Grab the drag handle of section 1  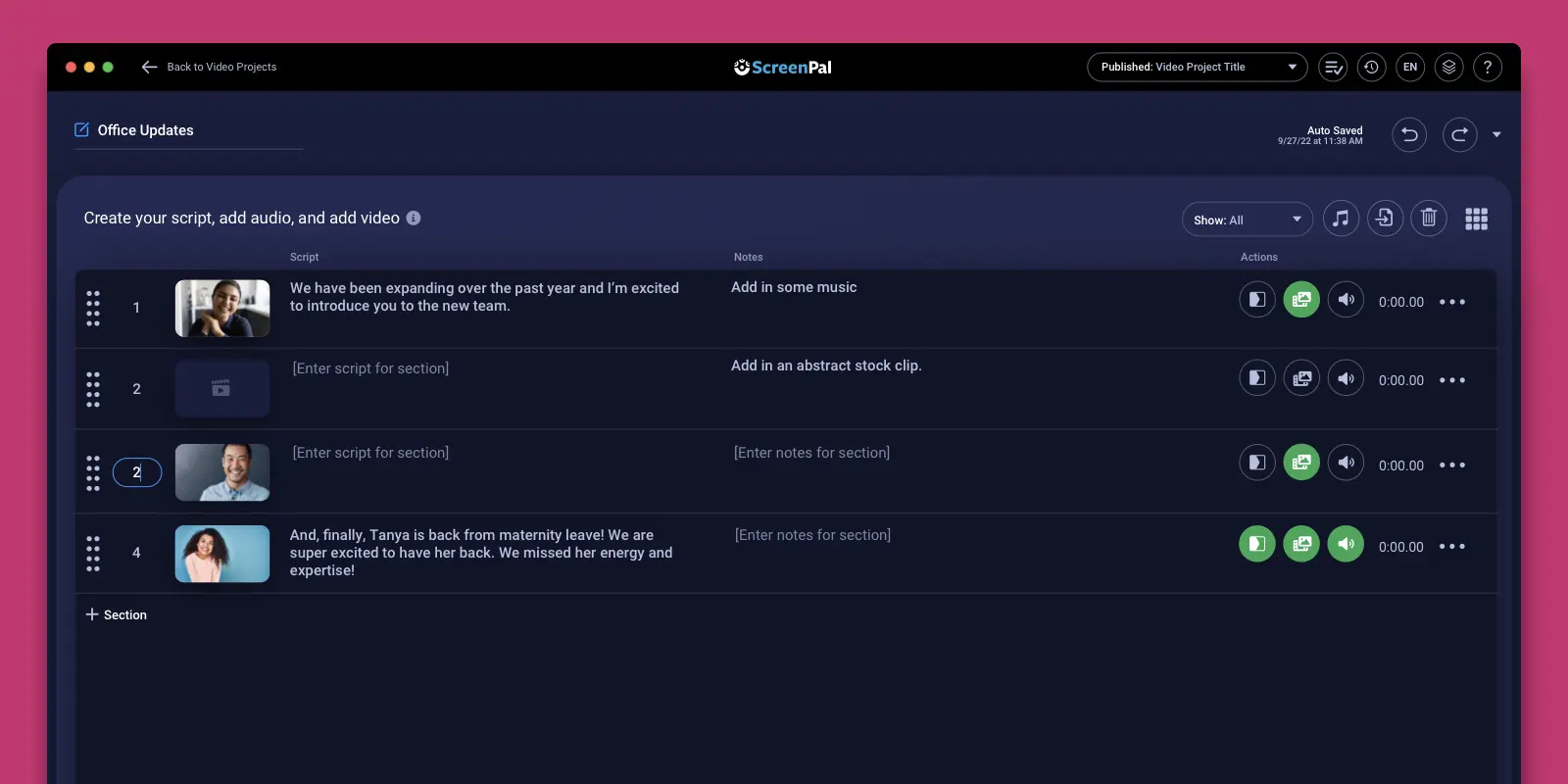[93, 308]
